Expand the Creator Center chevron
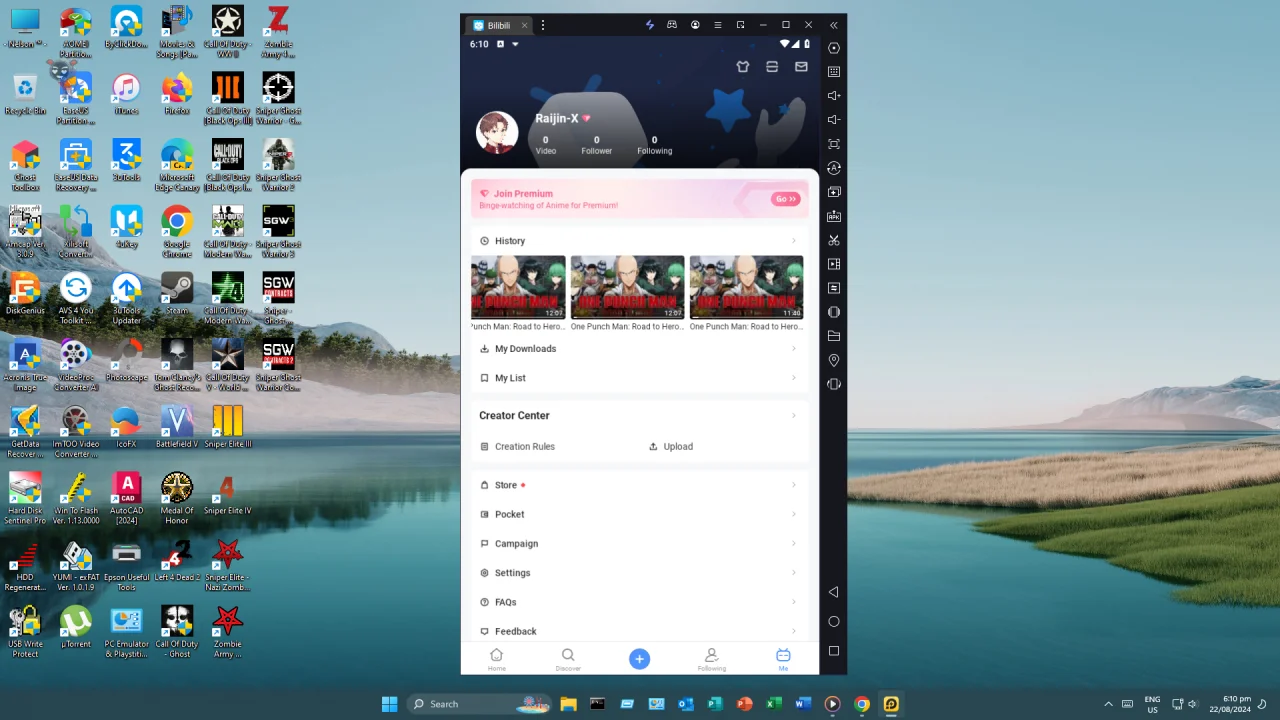The width and height of the screenshot is (1280, 720). pyautogui.click(x=794, y=416)
